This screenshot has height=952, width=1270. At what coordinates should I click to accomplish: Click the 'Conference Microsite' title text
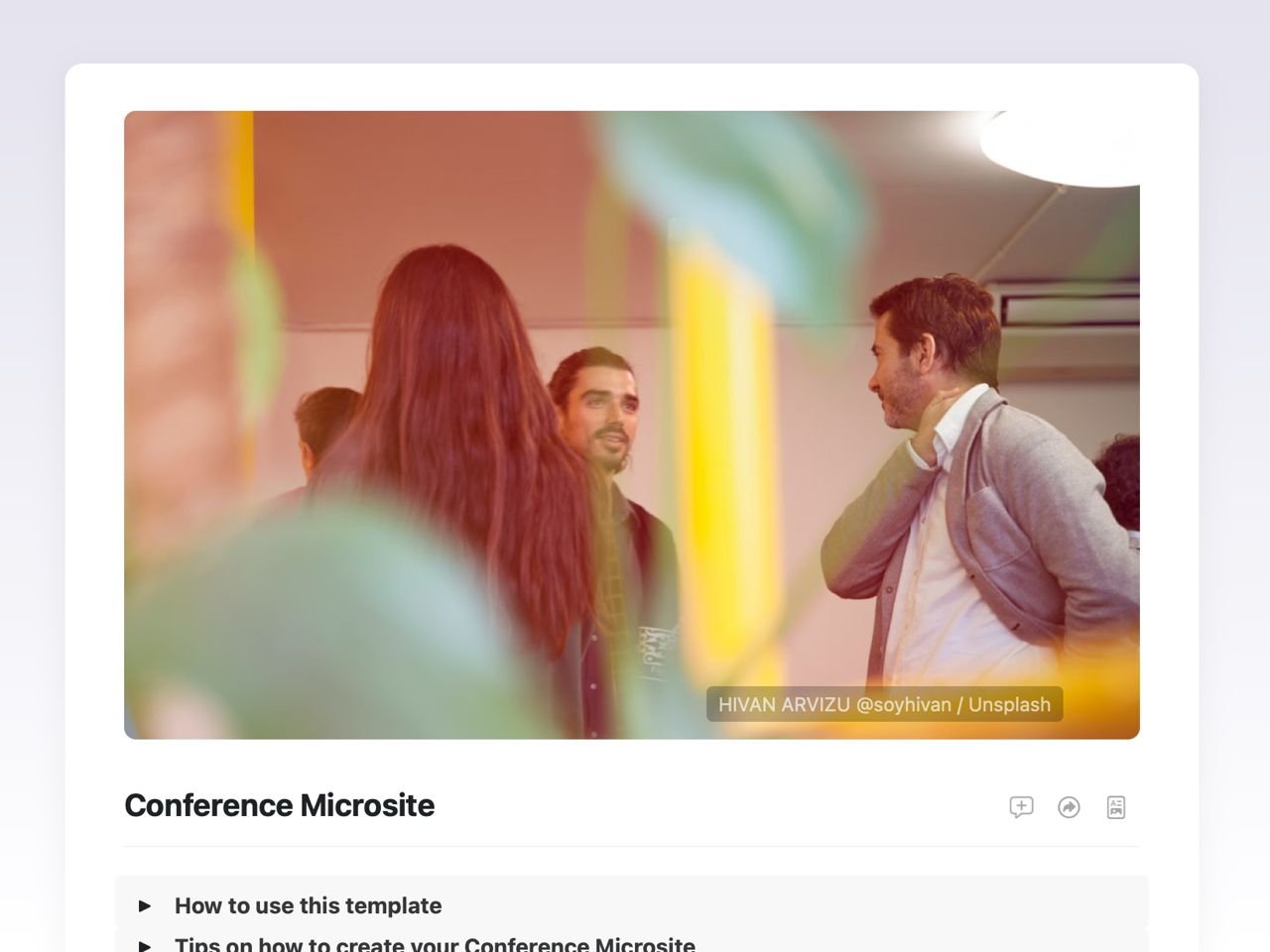(x=279, y=805)
